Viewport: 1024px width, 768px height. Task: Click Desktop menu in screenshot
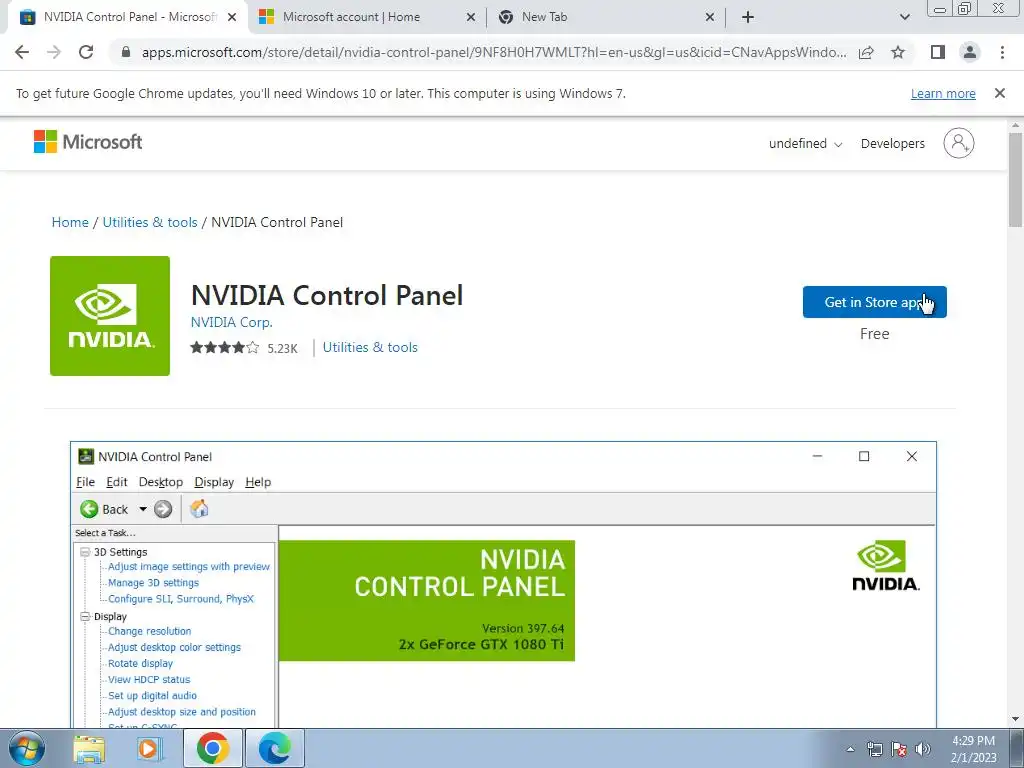pyautogui.click(x=161, y=482)
